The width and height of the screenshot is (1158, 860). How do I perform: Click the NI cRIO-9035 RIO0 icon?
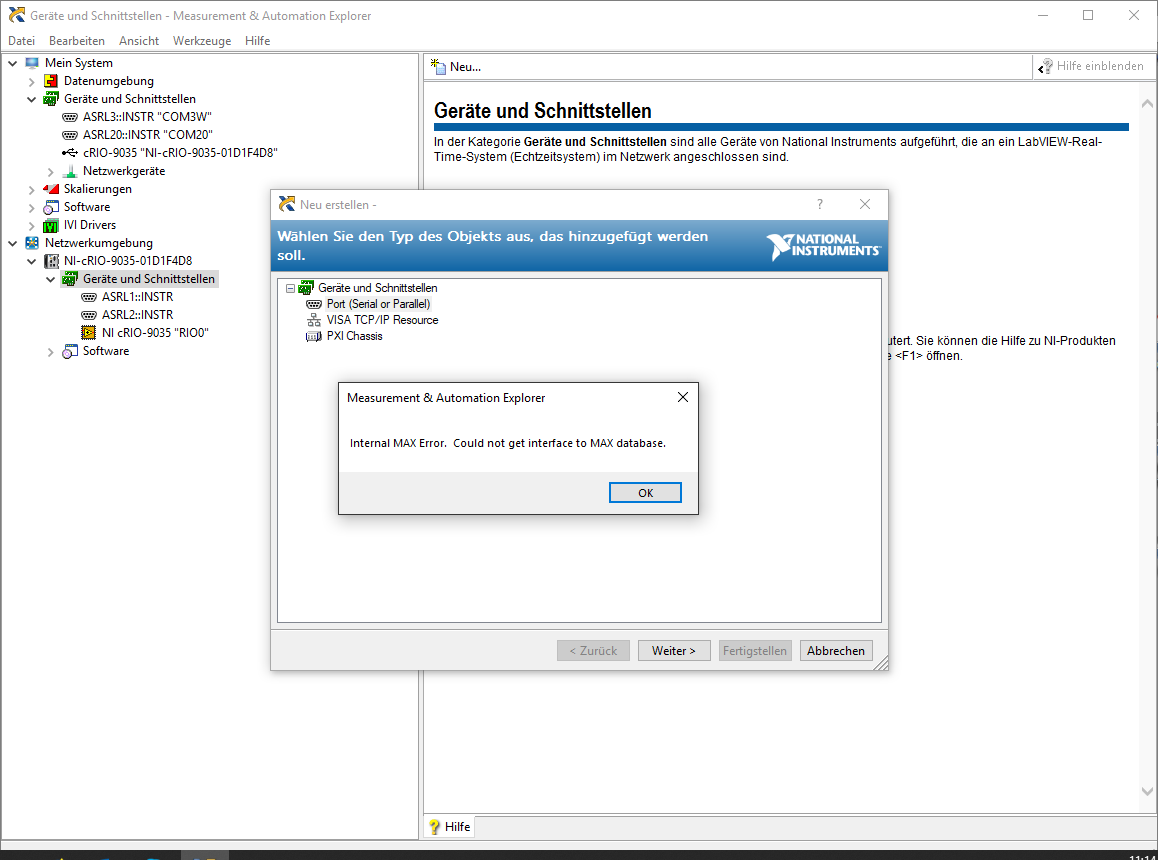[89, 333]
